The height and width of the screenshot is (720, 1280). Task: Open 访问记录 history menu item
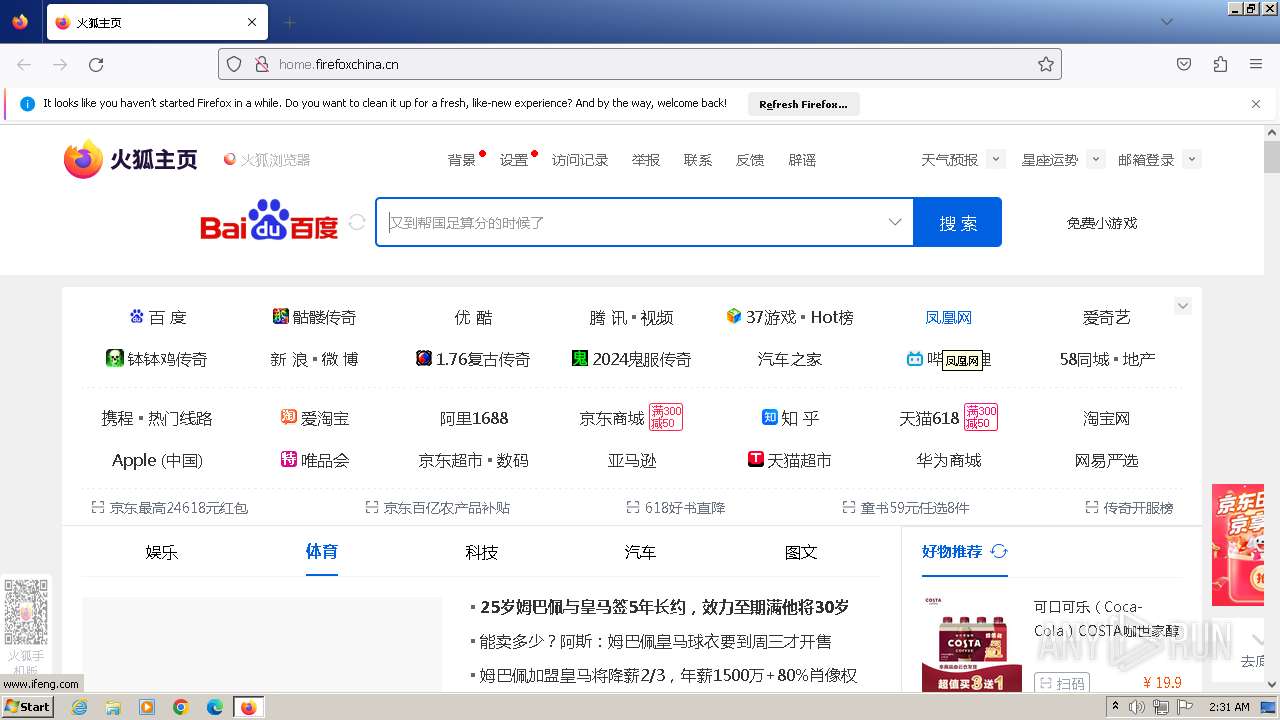click(580, 160)
